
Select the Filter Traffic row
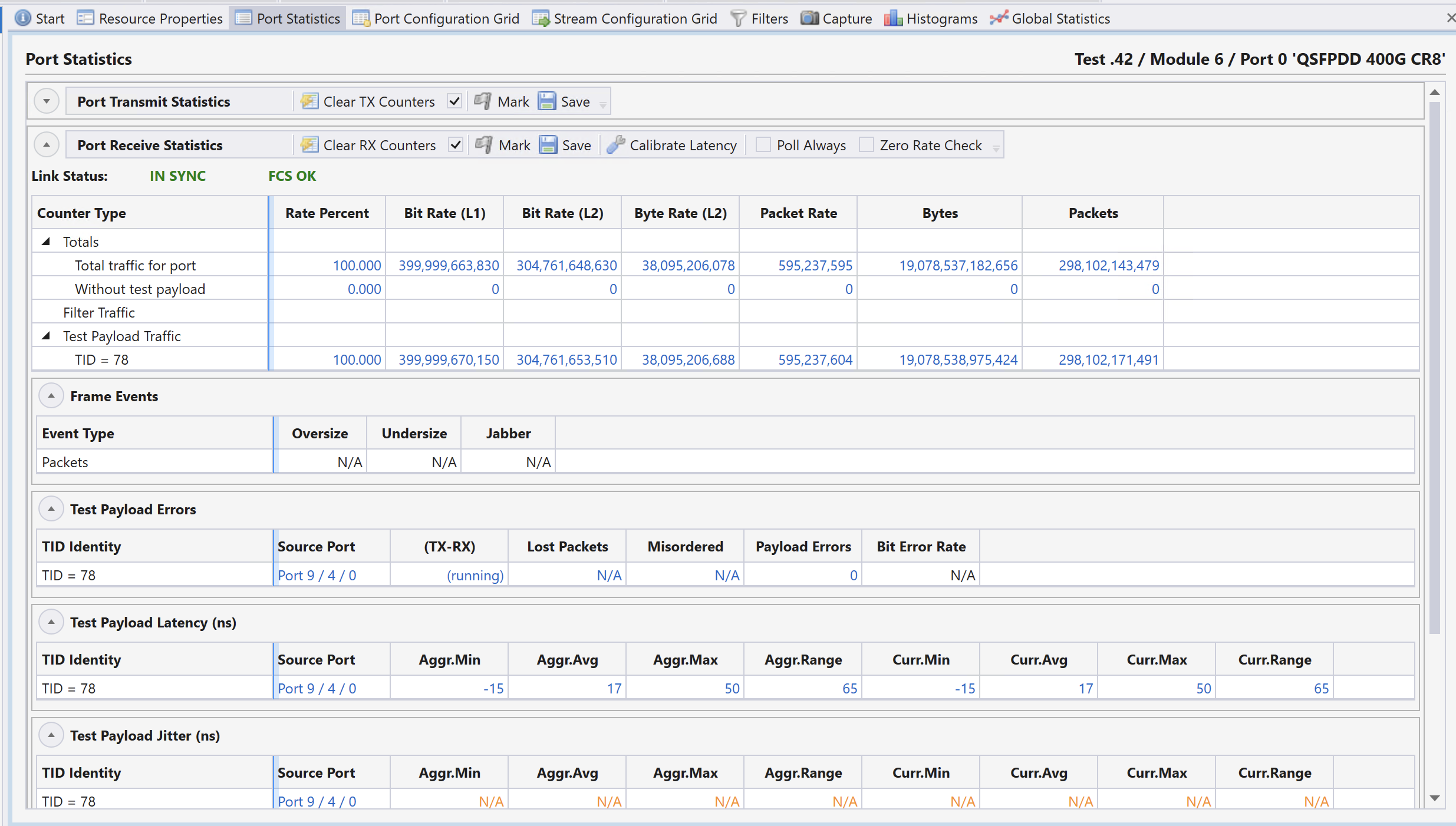pos(725,312)
